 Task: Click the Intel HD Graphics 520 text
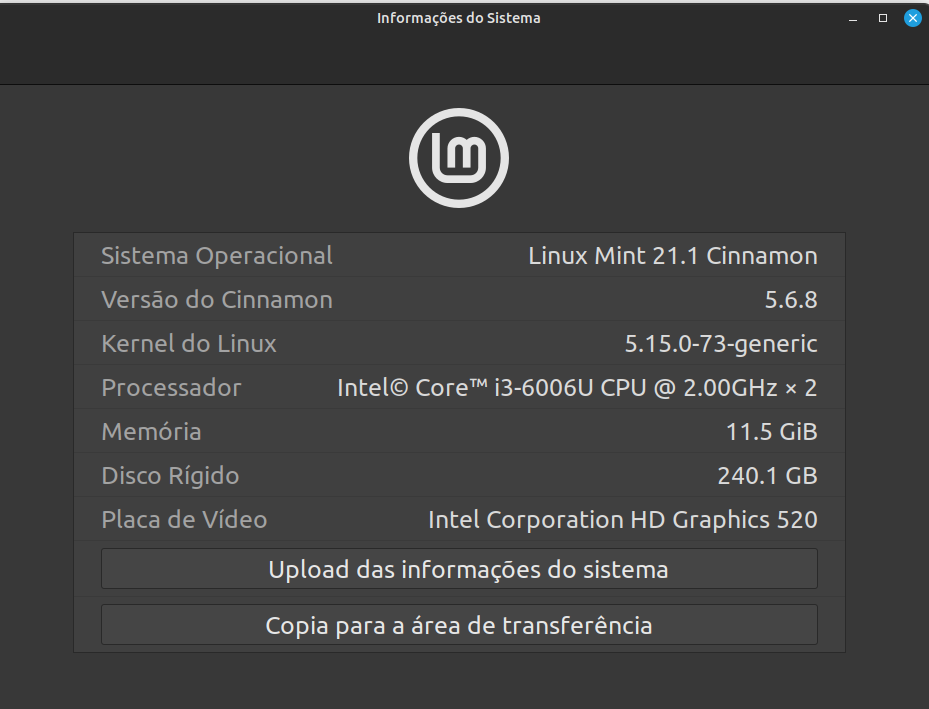[x=623, y=520]
